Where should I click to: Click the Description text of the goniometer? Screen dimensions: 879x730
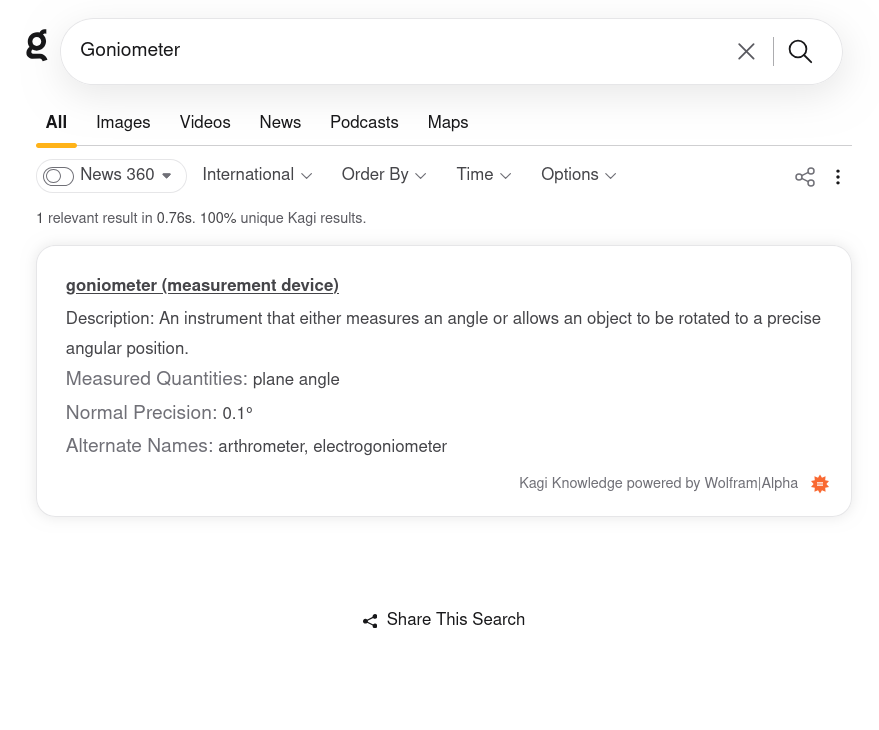(443, 333)
